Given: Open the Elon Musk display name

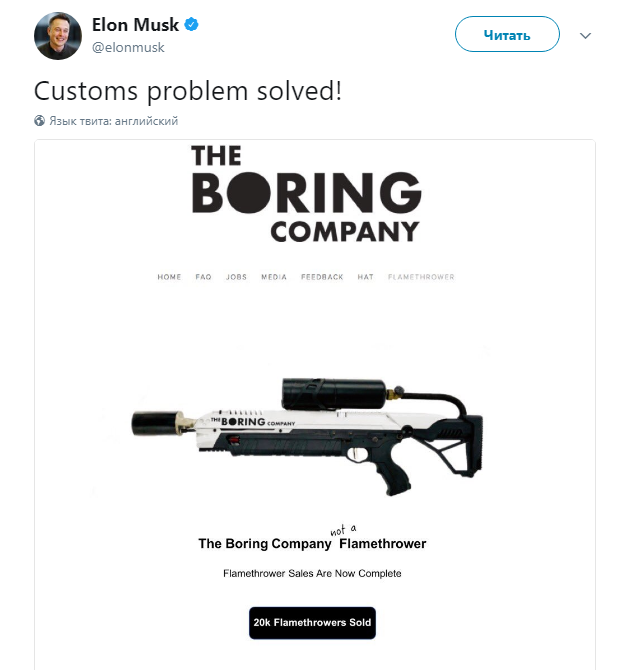Looking at the screenshot, I should pos(135,25).
